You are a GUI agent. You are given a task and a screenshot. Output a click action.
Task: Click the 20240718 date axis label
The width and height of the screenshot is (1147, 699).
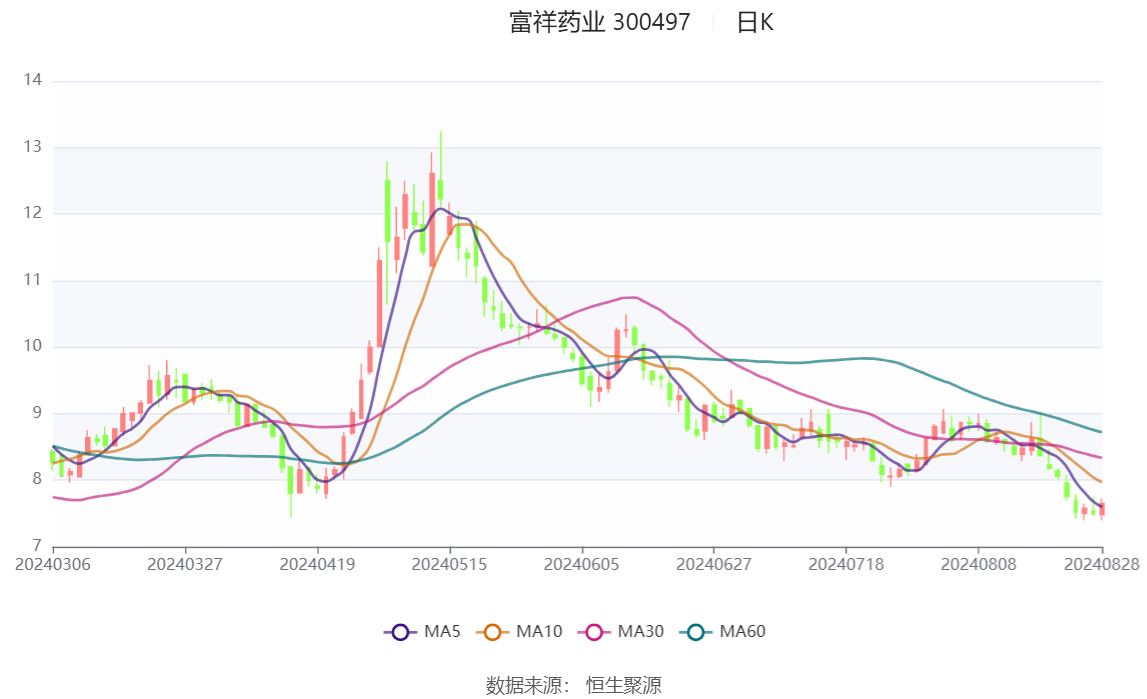[x=846, y=564]
